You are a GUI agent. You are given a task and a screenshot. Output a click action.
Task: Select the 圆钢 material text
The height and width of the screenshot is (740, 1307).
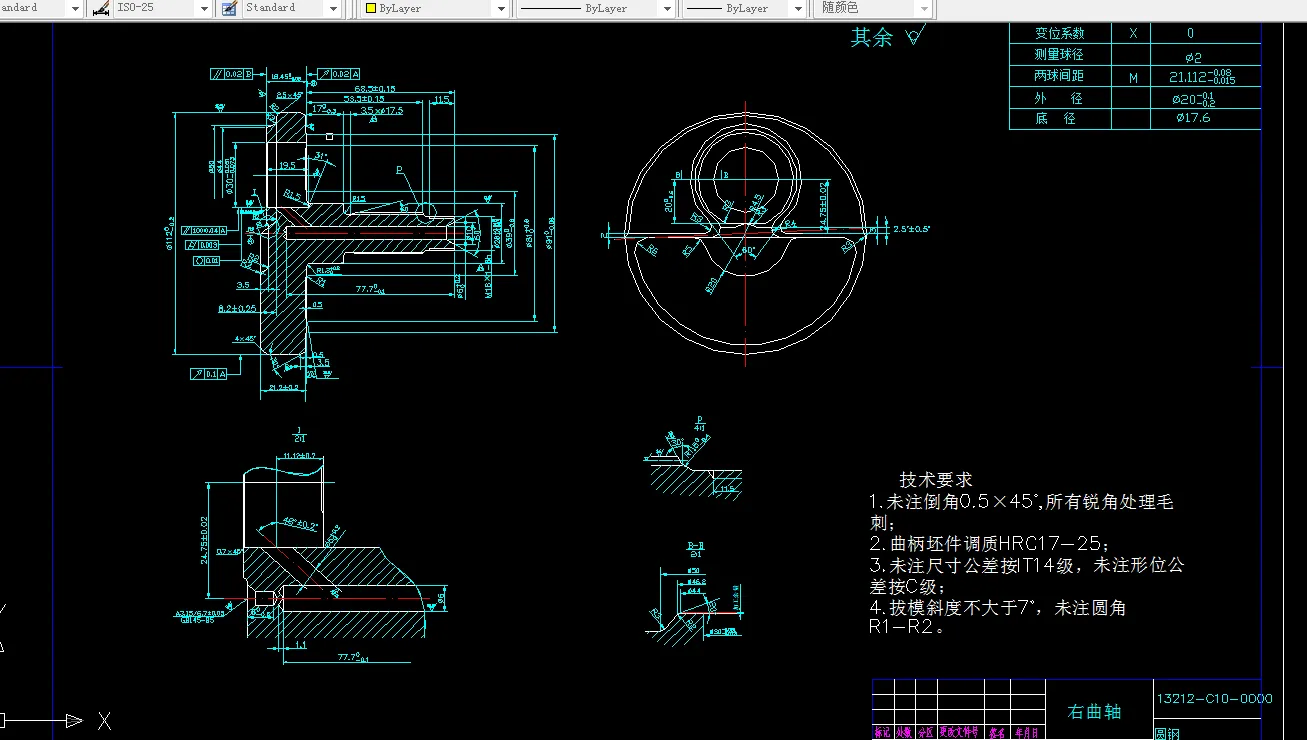click(x=1167, y=733)
